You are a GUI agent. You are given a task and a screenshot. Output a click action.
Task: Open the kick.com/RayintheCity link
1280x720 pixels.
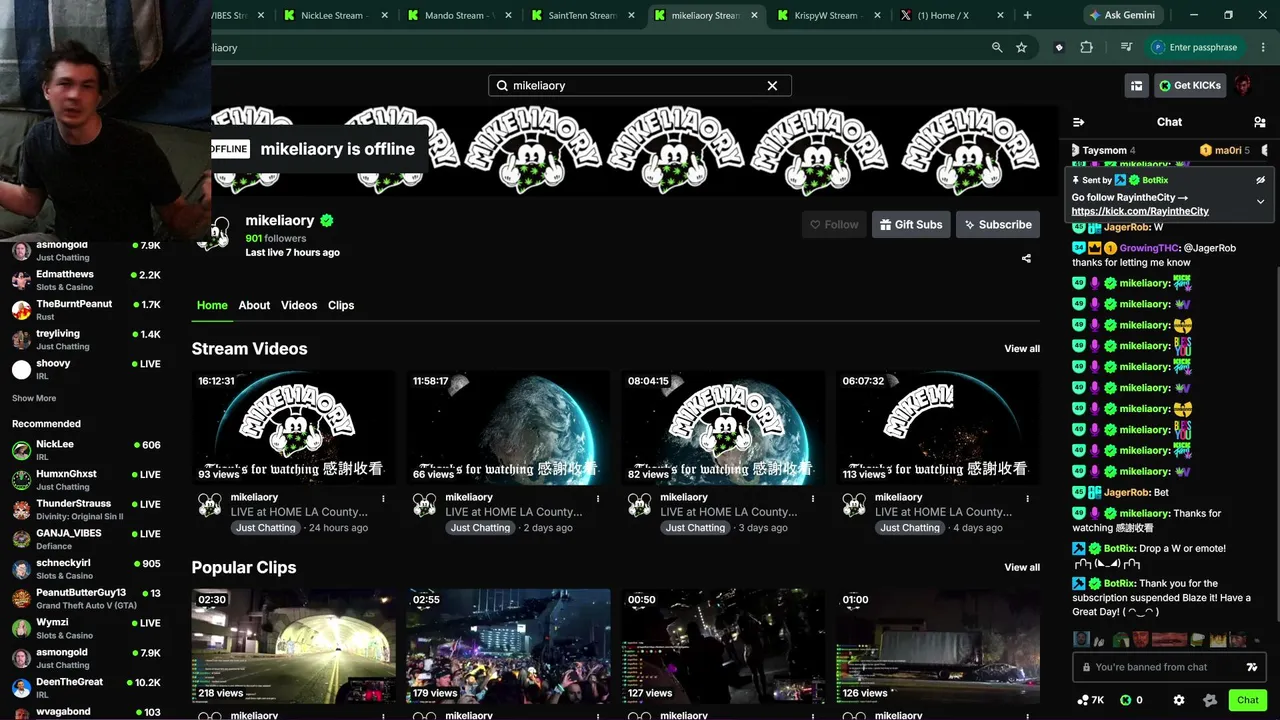point(1140,211)
